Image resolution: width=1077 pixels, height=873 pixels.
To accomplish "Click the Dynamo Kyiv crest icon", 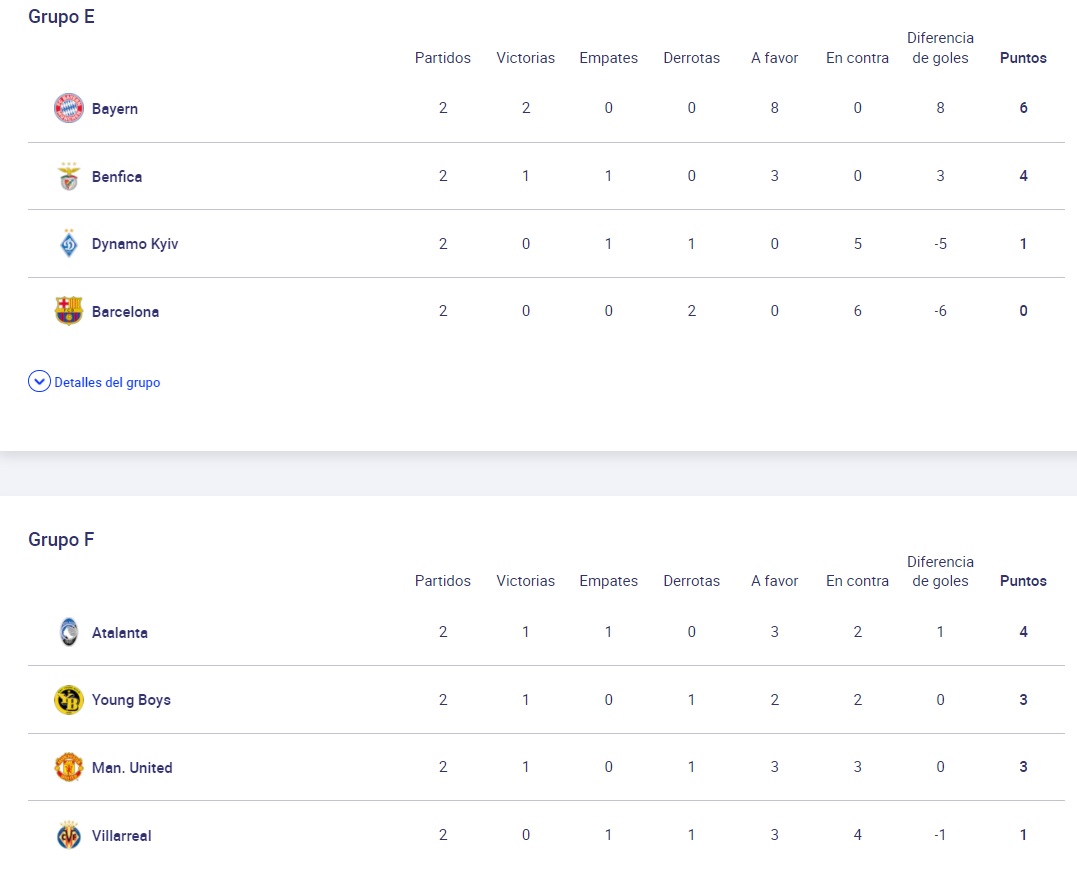I will pyautogui.click(x=68, y=244).
